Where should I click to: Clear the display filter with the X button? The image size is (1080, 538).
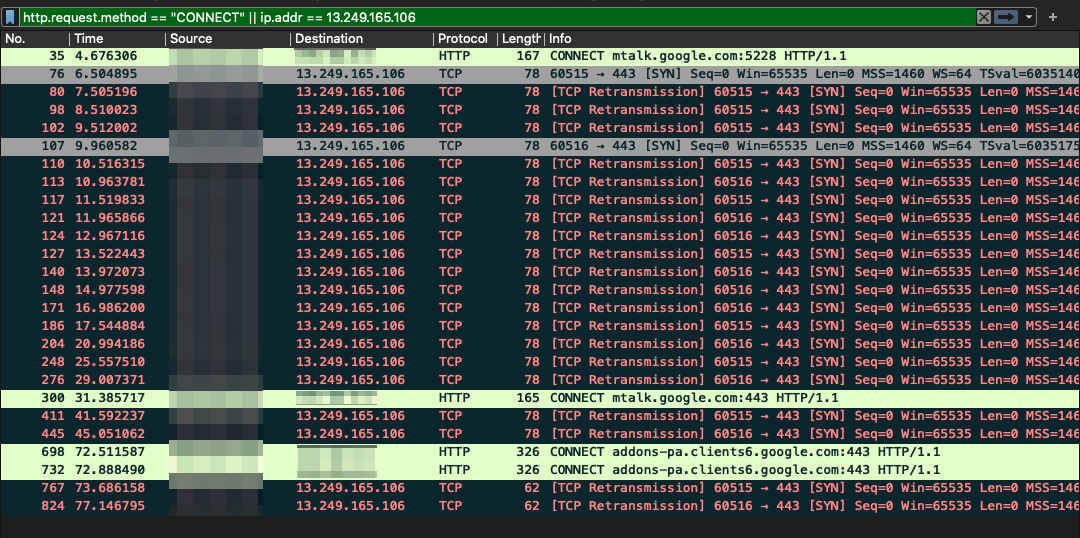984,17
